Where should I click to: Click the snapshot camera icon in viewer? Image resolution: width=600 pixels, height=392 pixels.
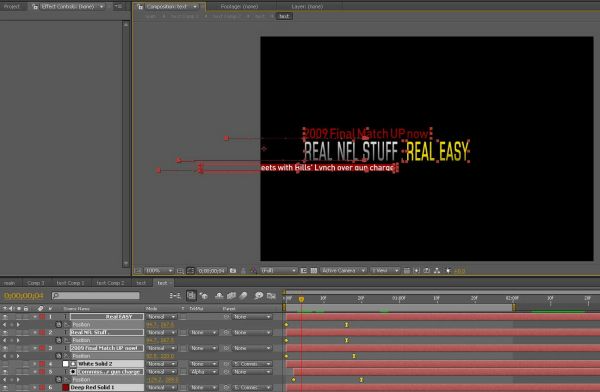(233, 271)
